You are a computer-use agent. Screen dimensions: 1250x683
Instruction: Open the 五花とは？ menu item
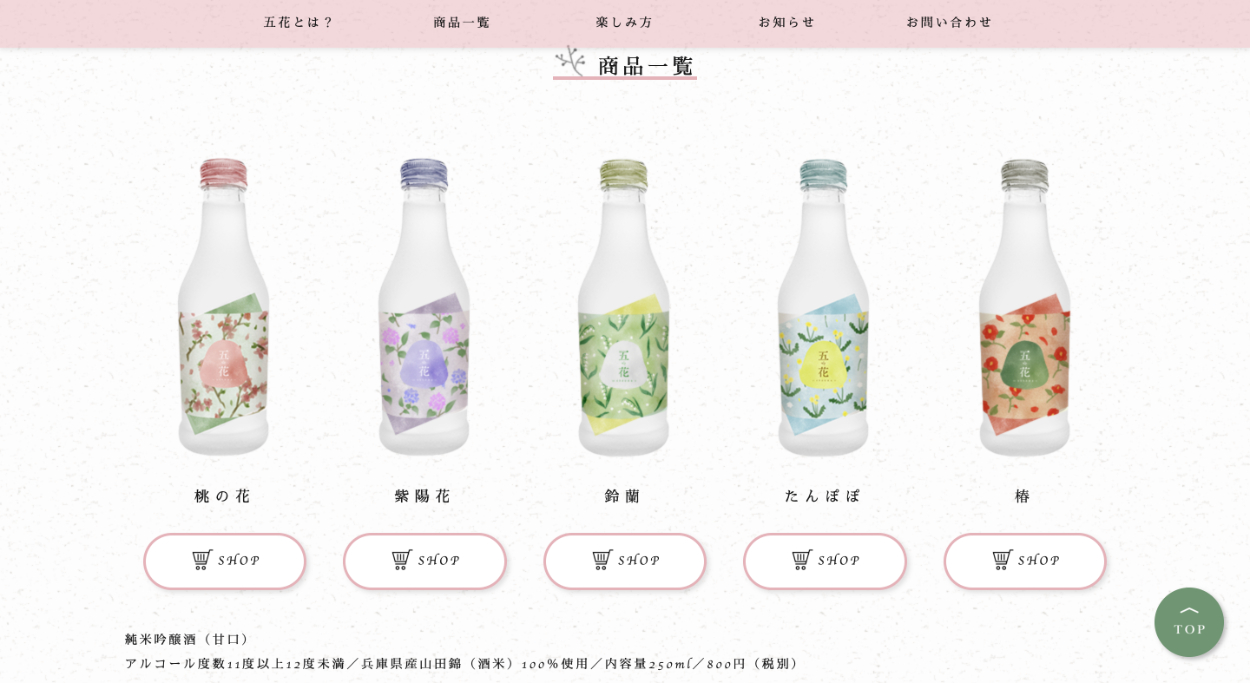click(x=298, y=22)
